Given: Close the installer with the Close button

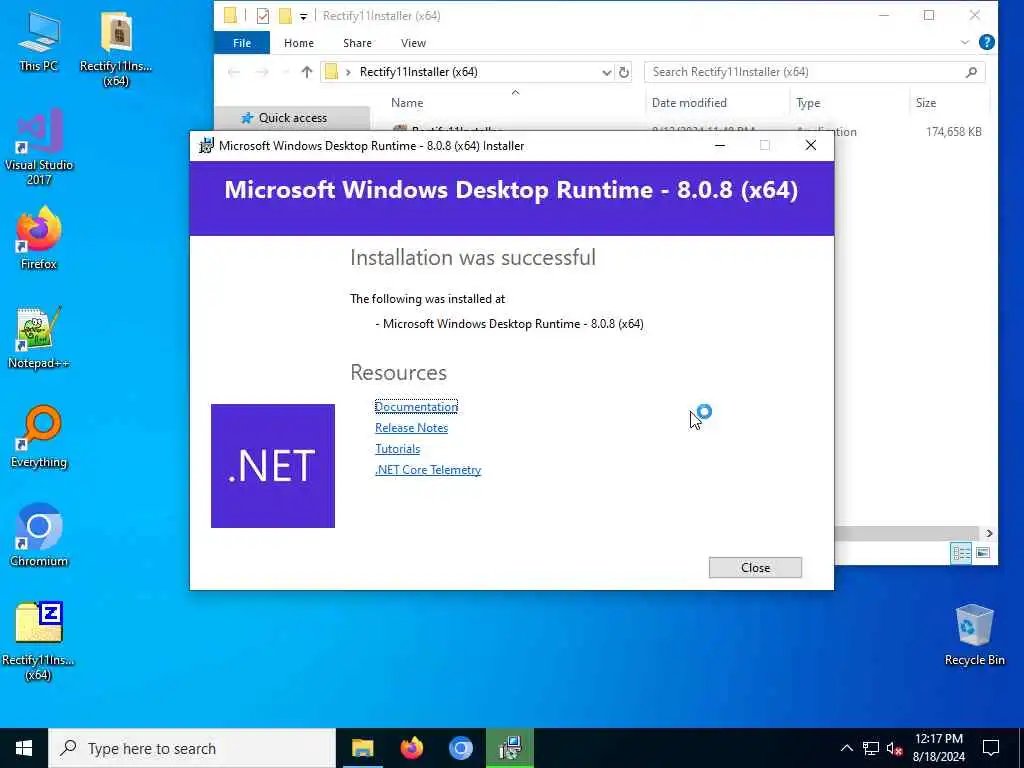Looking at the screenshot, I should (755, 568).
